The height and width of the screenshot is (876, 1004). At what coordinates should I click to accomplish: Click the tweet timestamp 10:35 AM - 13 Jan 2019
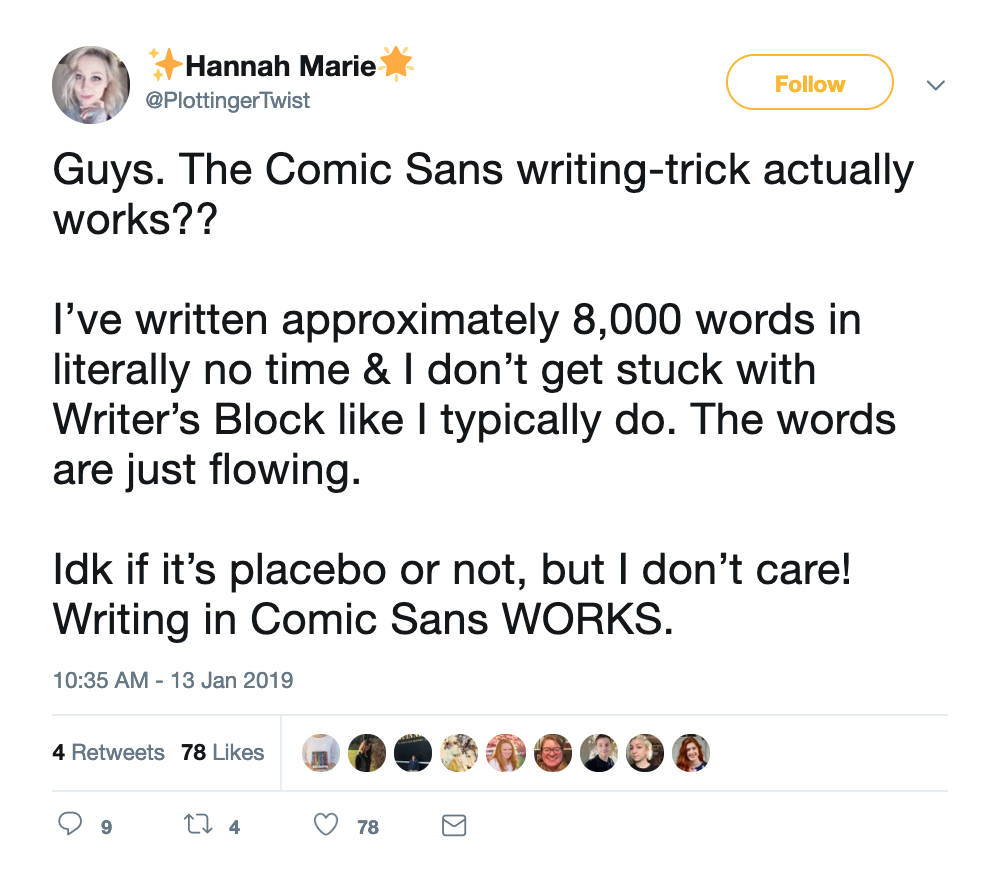pyautogui.click(x=173, y=680)
